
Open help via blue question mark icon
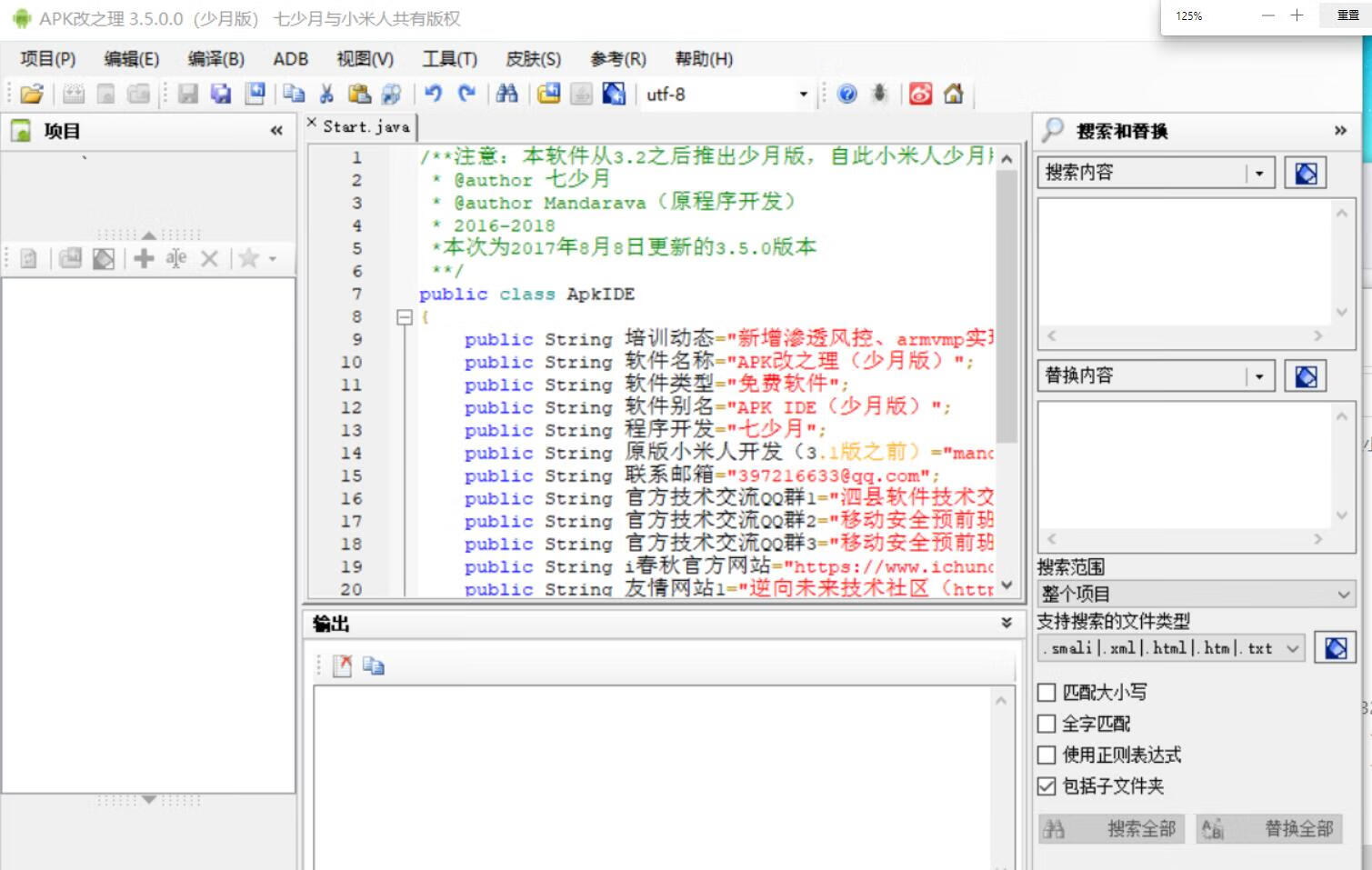tap(846, 94)
